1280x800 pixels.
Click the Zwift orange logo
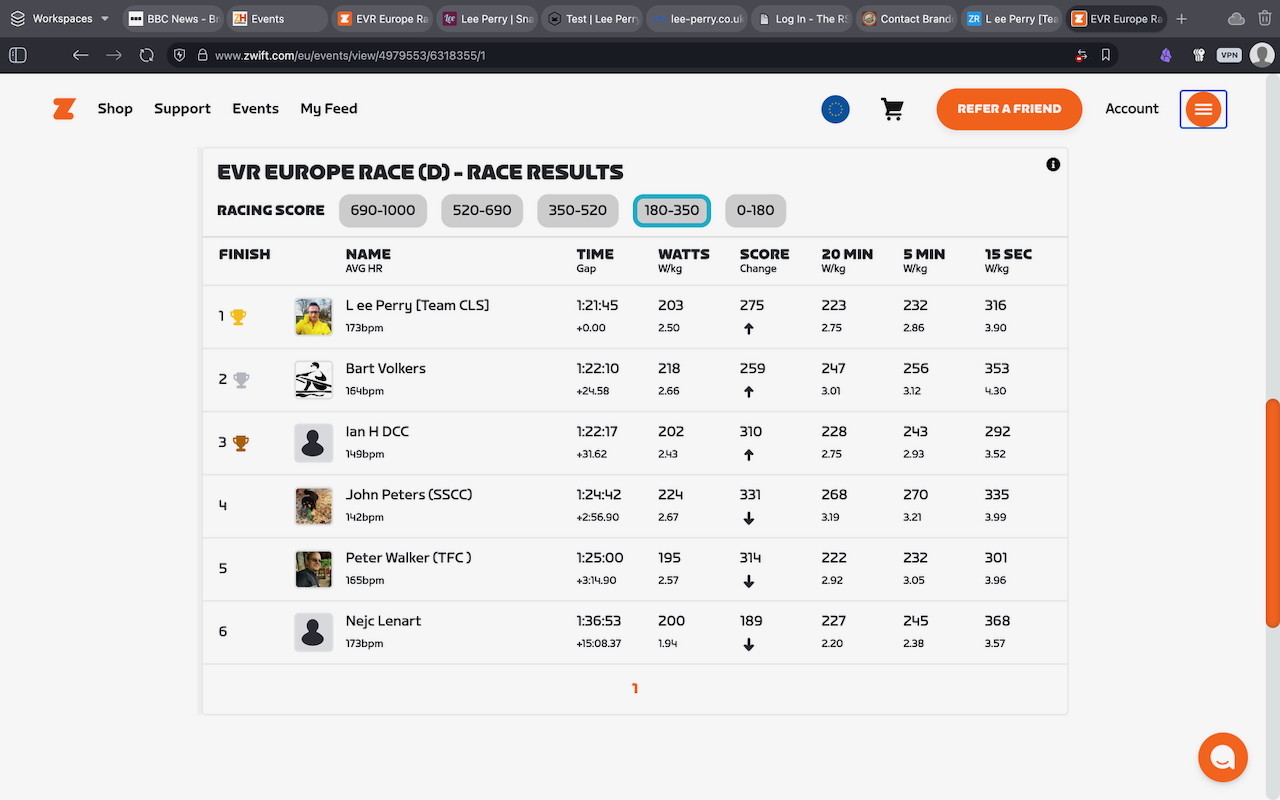[x=64, y=109]
